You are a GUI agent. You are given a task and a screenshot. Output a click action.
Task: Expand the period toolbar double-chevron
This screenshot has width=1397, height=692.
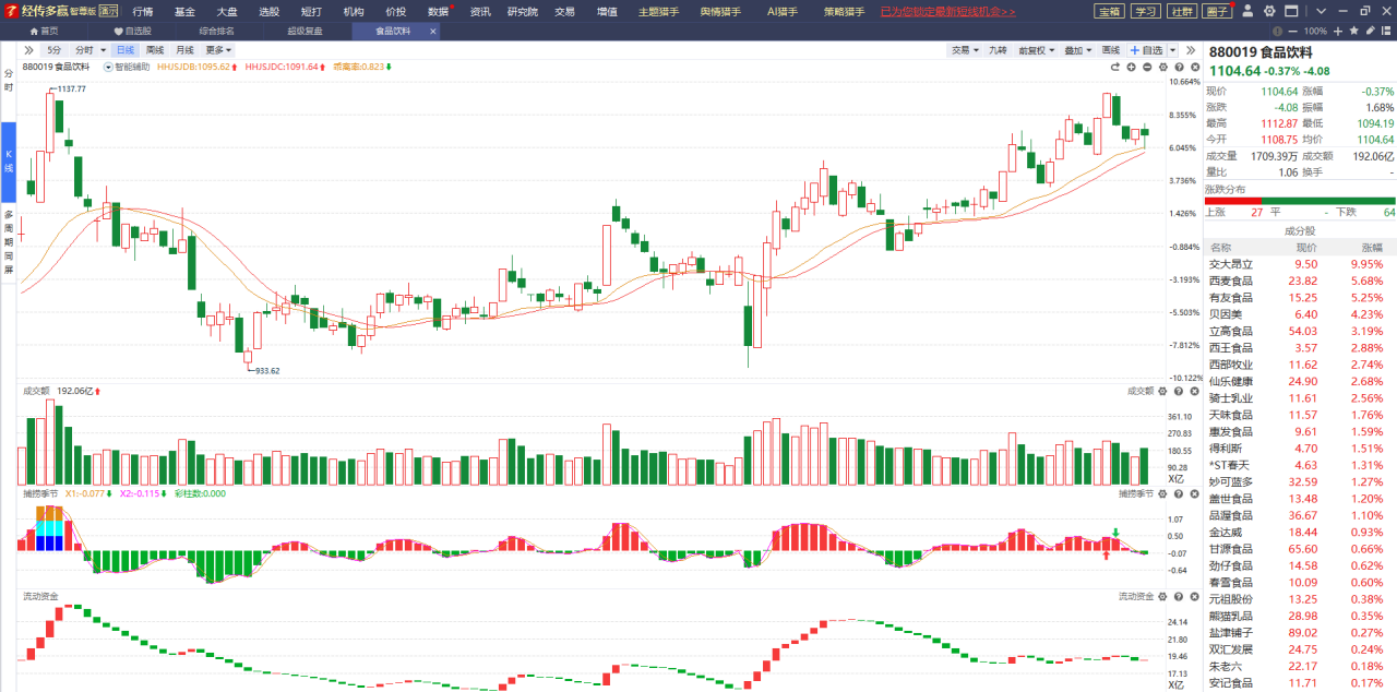point(28,50)
